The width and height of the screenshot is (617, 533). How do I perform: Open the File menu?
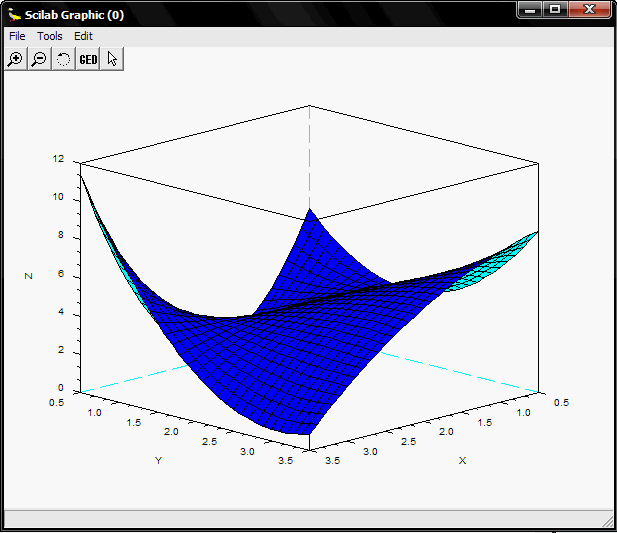[x=17, y=36]
